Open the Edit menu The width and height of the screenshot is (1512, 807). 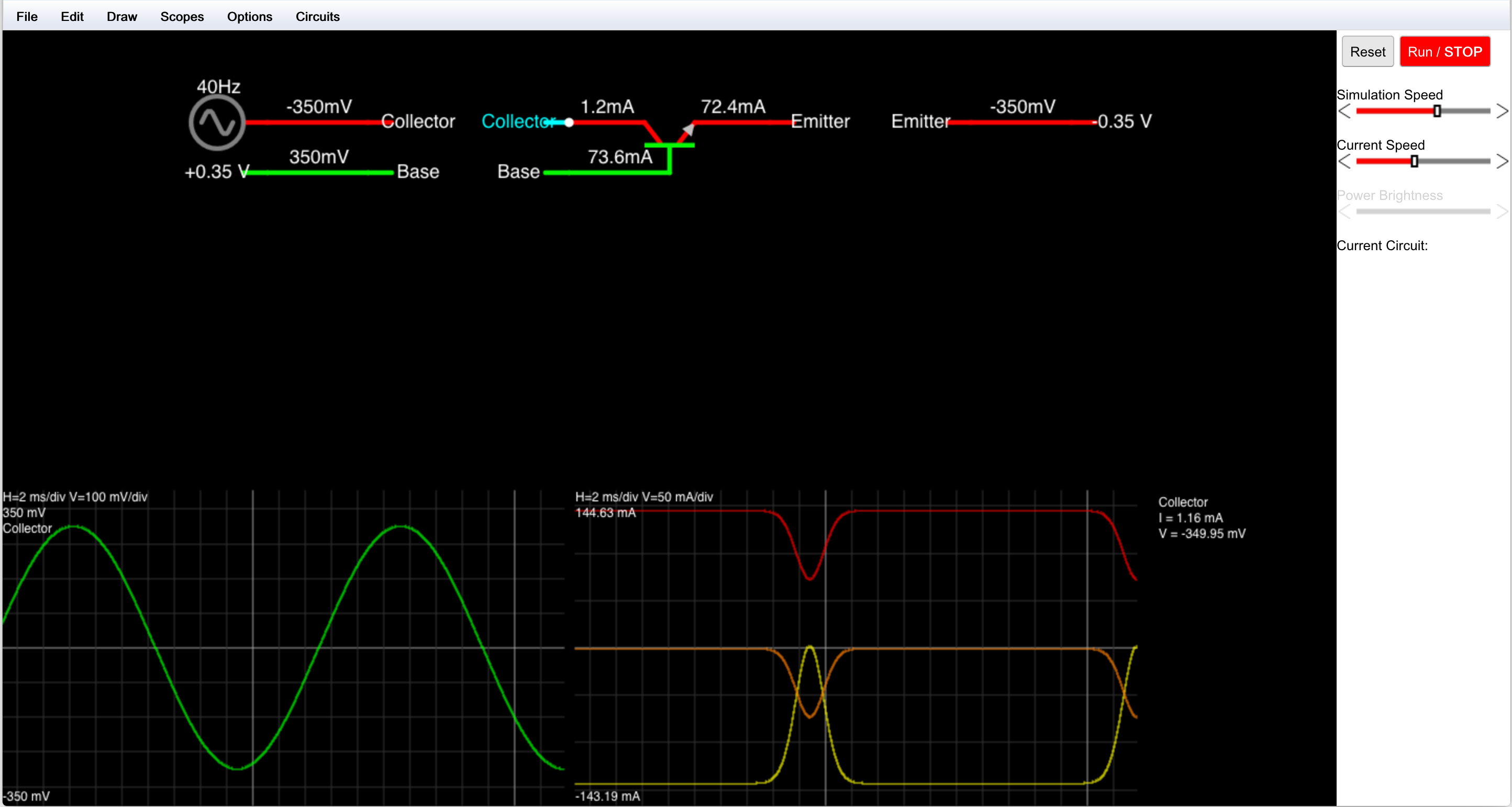tap(72, 16)
